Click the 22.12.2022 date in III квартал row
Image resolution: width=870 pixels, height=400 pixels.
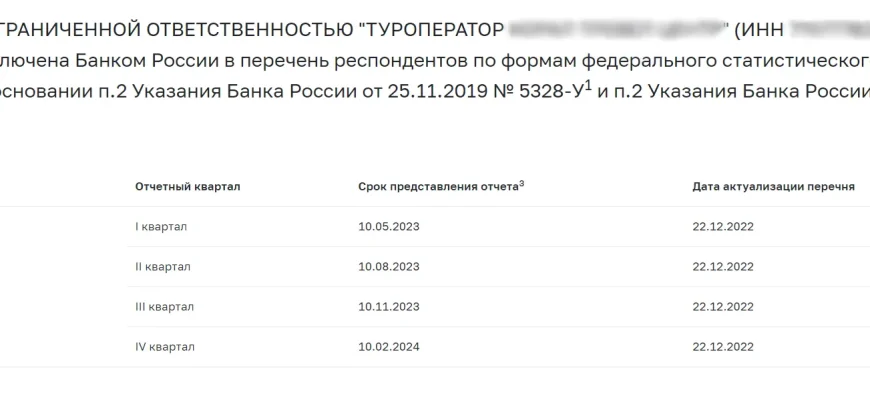722,307
